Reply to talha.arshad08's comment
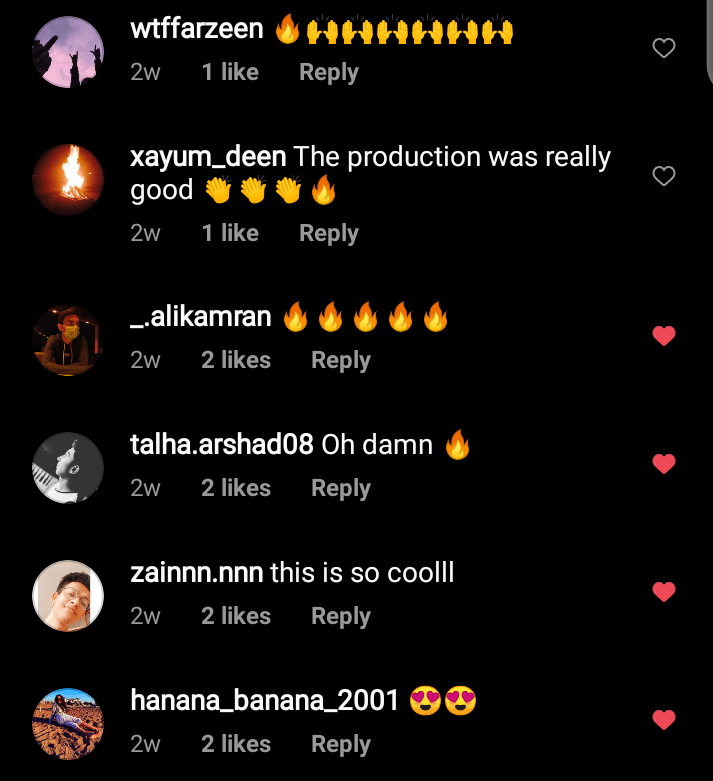Image resolution: width=713 pixels, height=781 pixels. pyautogui.click(x=341, y=488)
